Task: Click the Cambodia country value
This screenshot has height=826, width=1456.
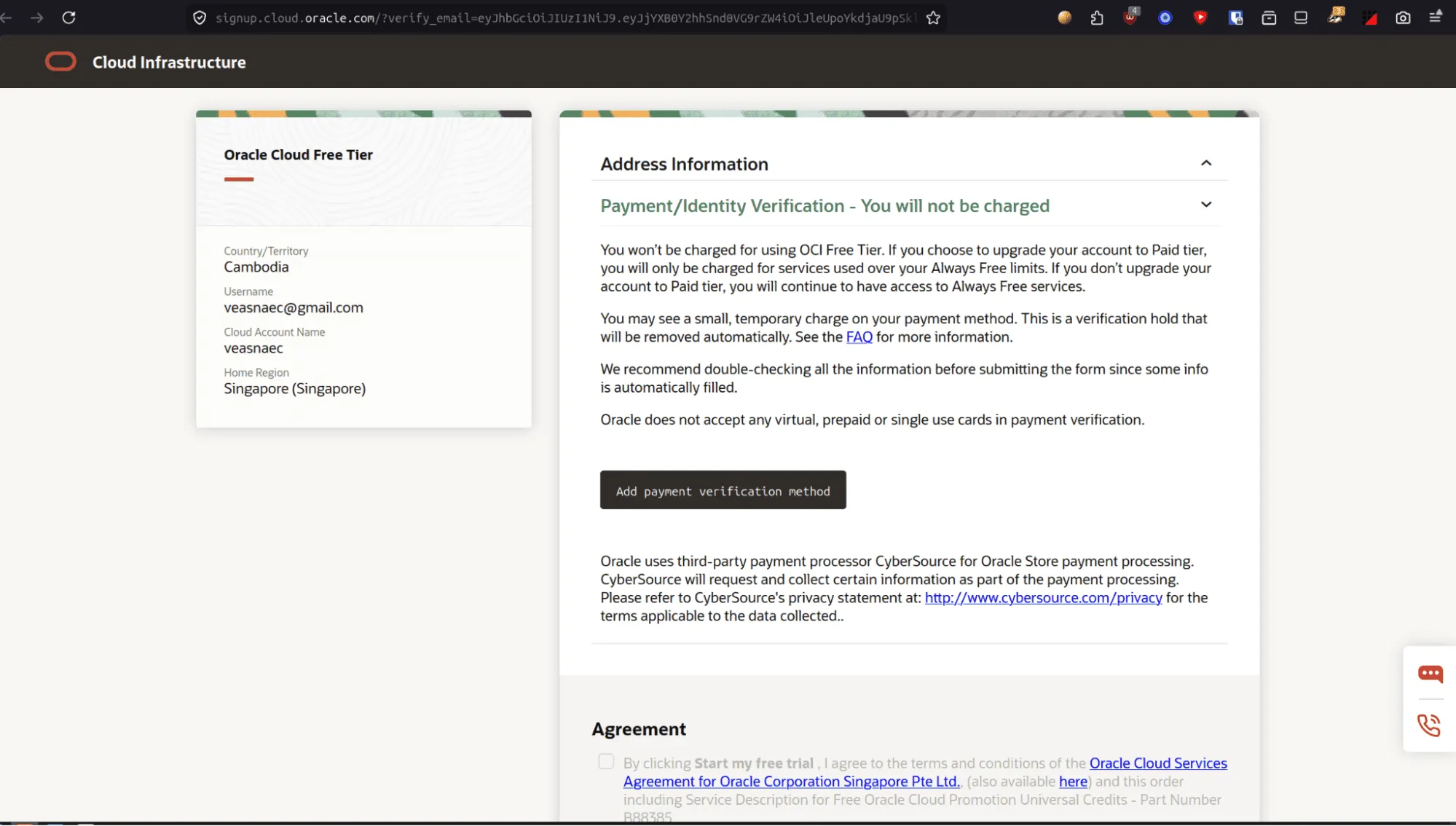Action: click(x=256, y=267)
